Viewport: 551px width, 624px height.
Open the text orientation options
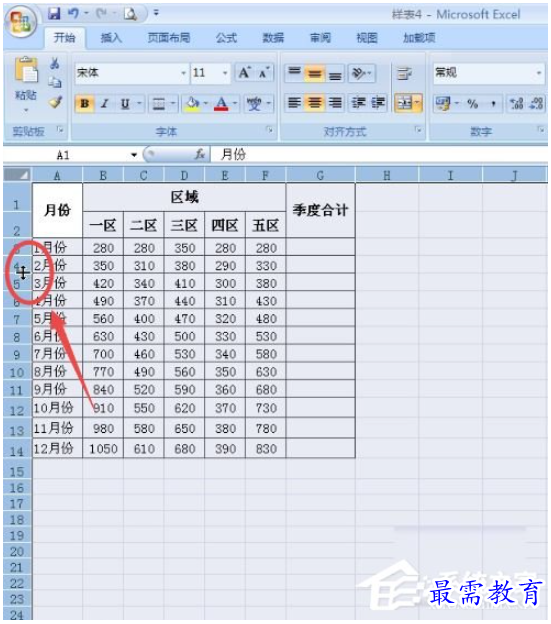[362, 73]
